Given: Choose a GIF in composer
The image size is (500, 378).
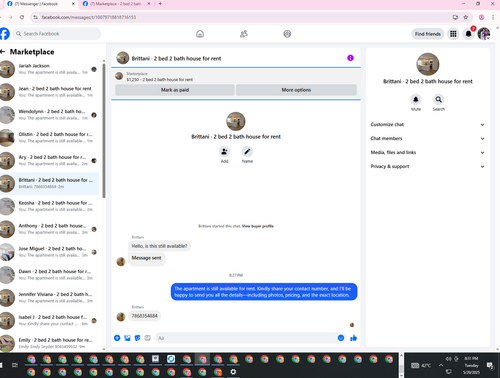Looking at the screenshot, I should click(147, 338).
